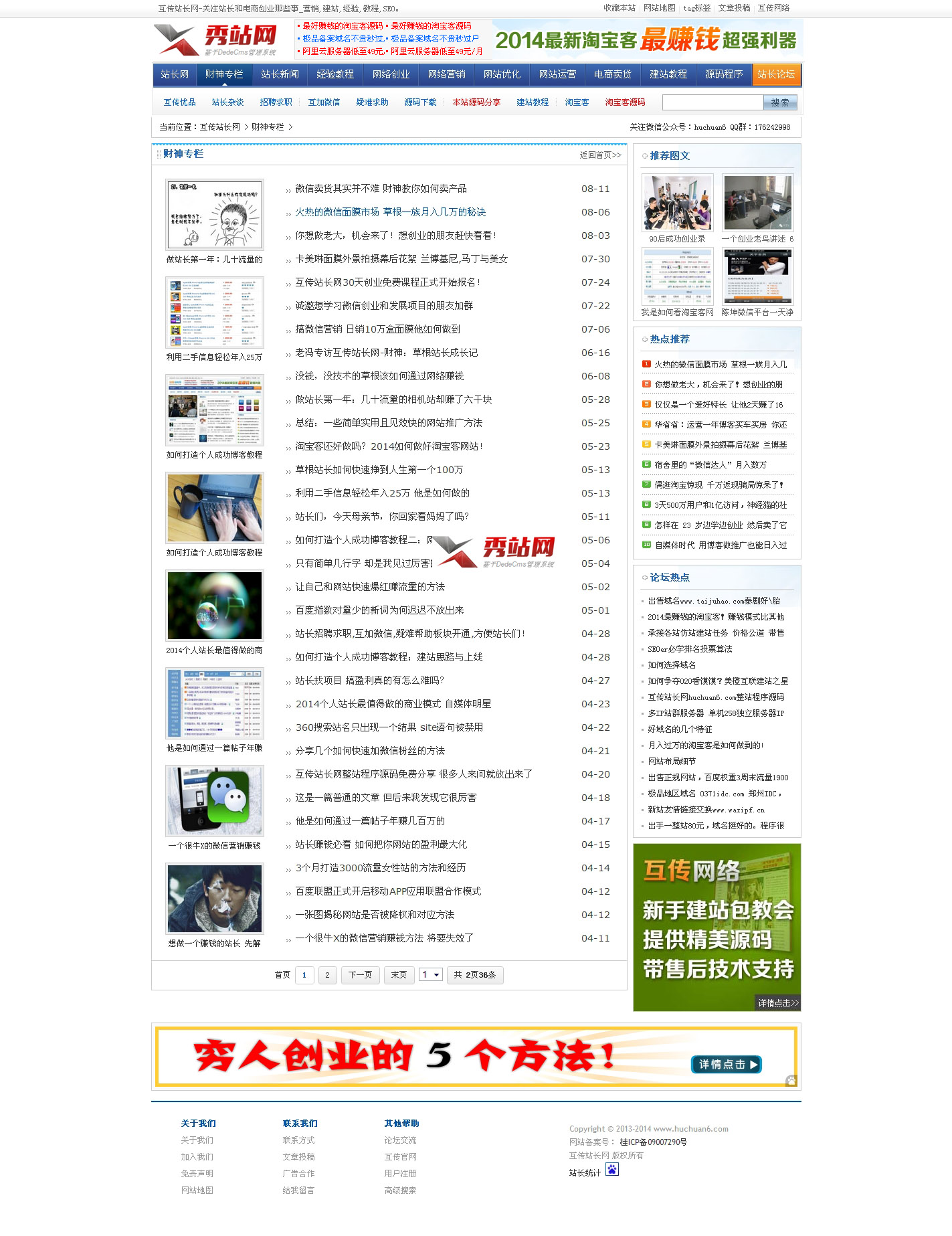Click the 秀站网 logo in header

[216, 40]
